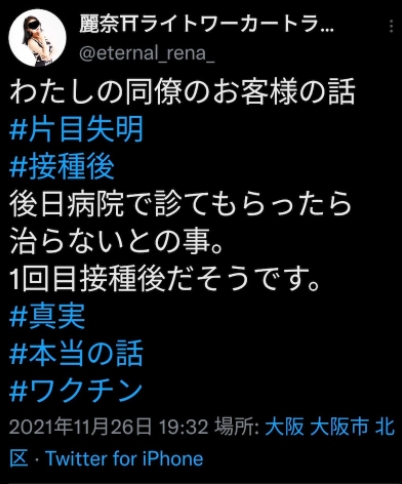Viewport: 402px width, 484px height.
Task: Open the circular profile avatar photo
Action: pyautogui.click(x=37, y=38)
